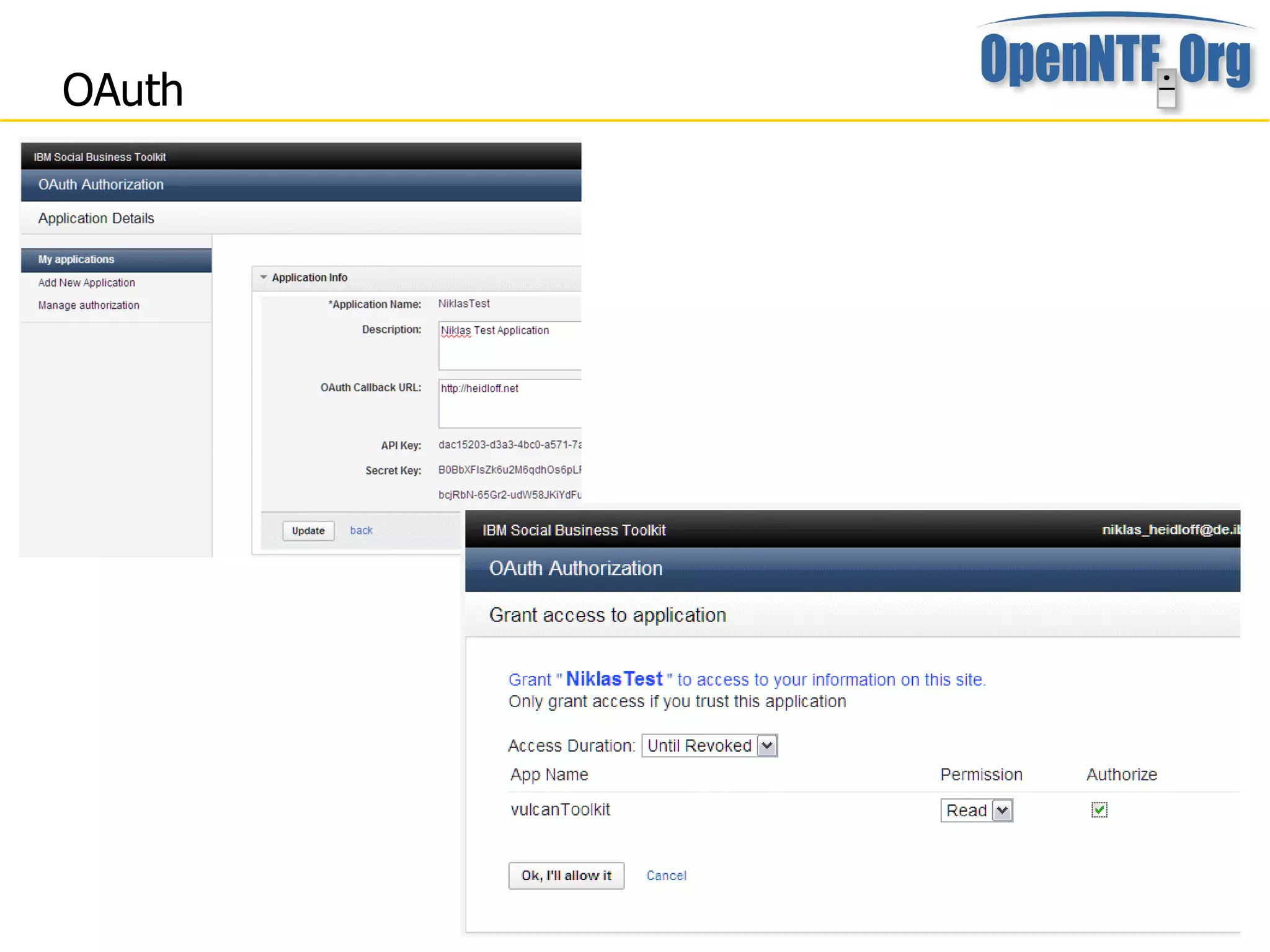Screen dimensions: 1270x952
Task: Click the API Key value text
Action: point(510,445)
